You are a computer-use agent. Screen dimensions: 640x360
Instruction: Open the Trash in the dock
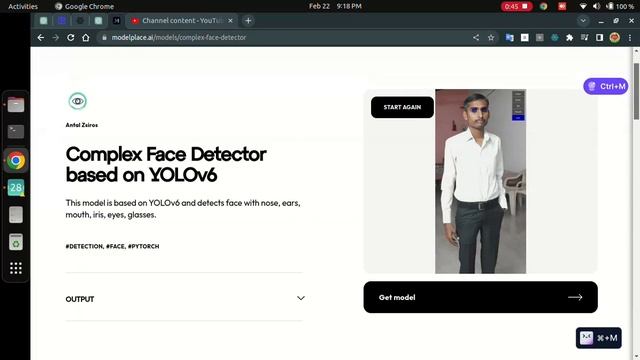pyautogui.click(x=16, y=242)
